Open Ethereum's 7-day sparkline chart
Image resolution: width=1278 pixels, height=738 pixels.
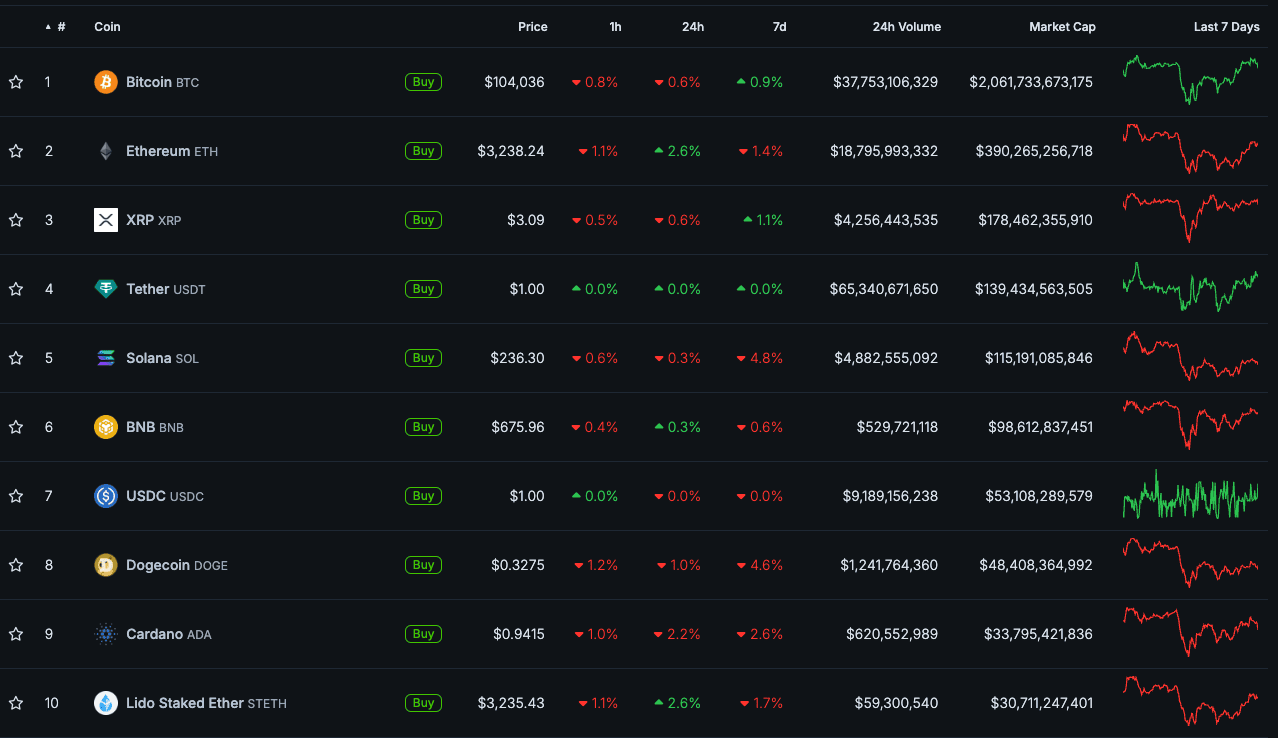(1190, 149)
